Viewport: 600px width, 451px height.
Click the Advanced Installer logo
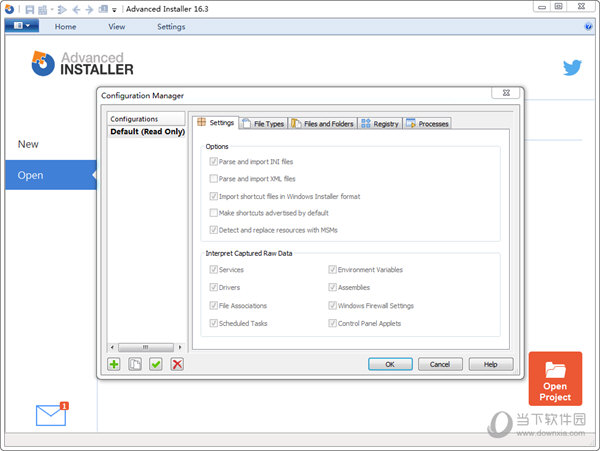(83, 63)
